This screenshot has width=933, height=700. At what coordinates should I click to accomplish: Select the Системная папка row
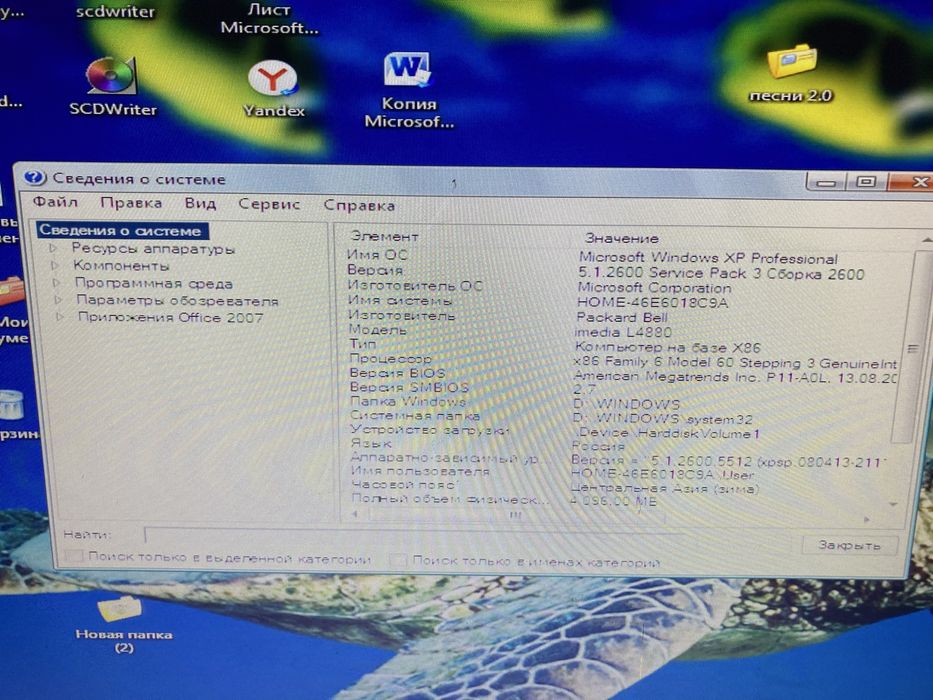(623, 417)
